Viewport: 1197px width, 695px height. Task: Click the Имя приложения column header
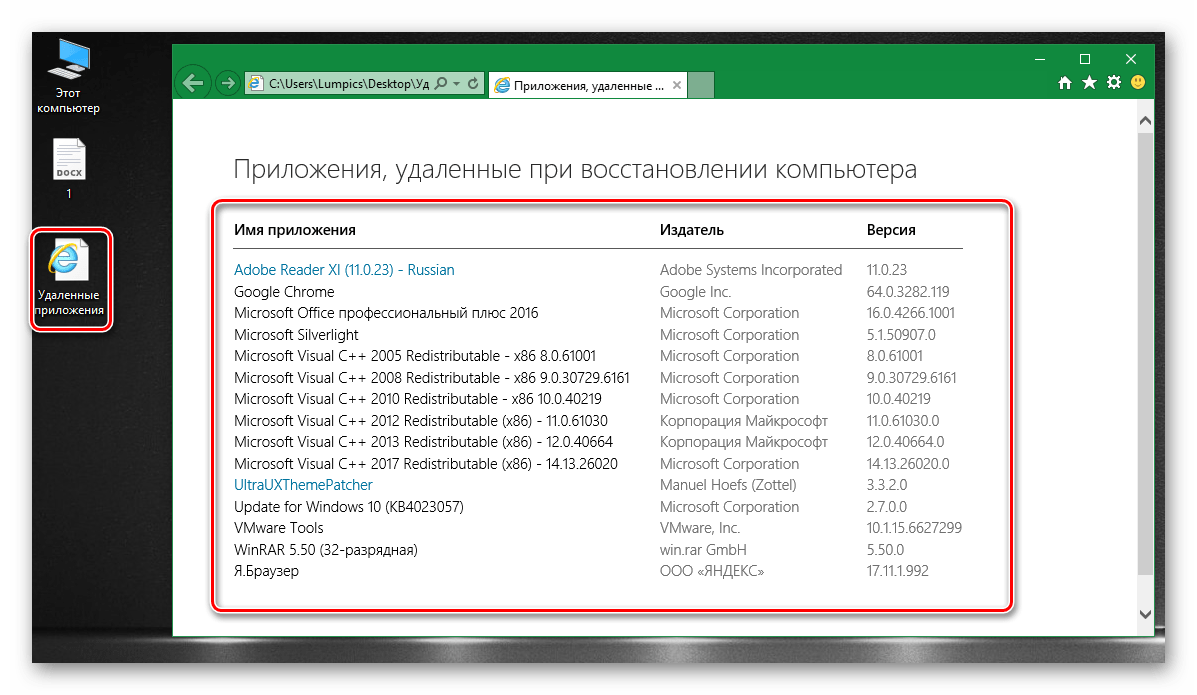click(x=295, y=230)
